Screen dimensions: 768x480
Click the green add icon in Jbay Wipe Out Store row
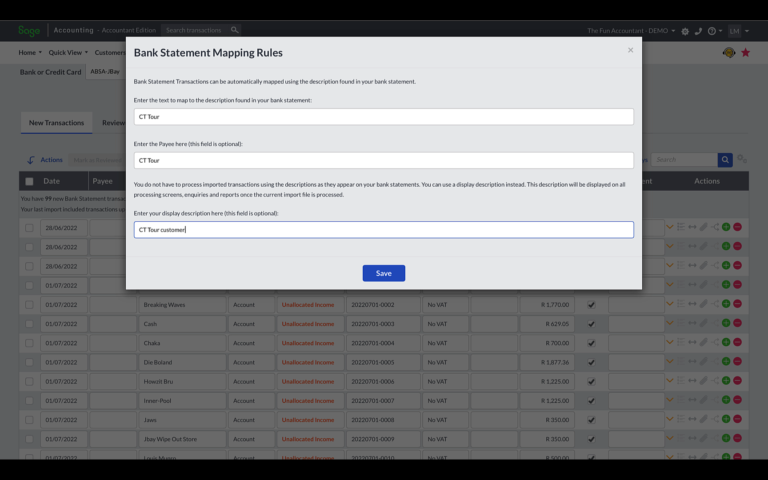[x=726, y=438]
